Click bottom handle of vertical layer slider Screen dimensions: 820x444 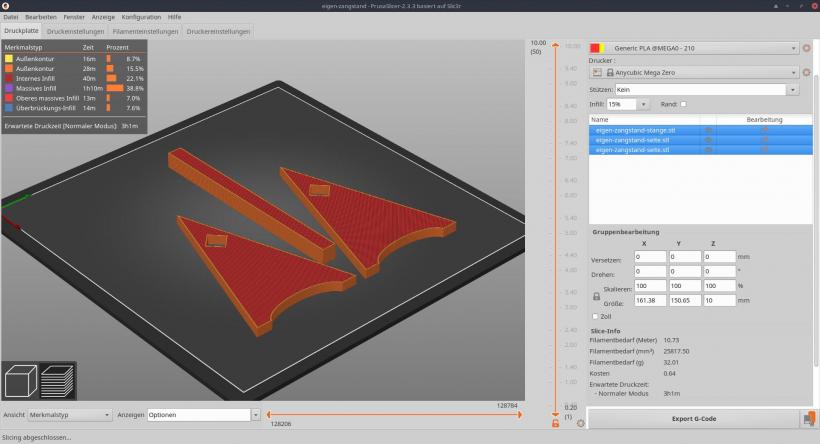pos(555,414)
